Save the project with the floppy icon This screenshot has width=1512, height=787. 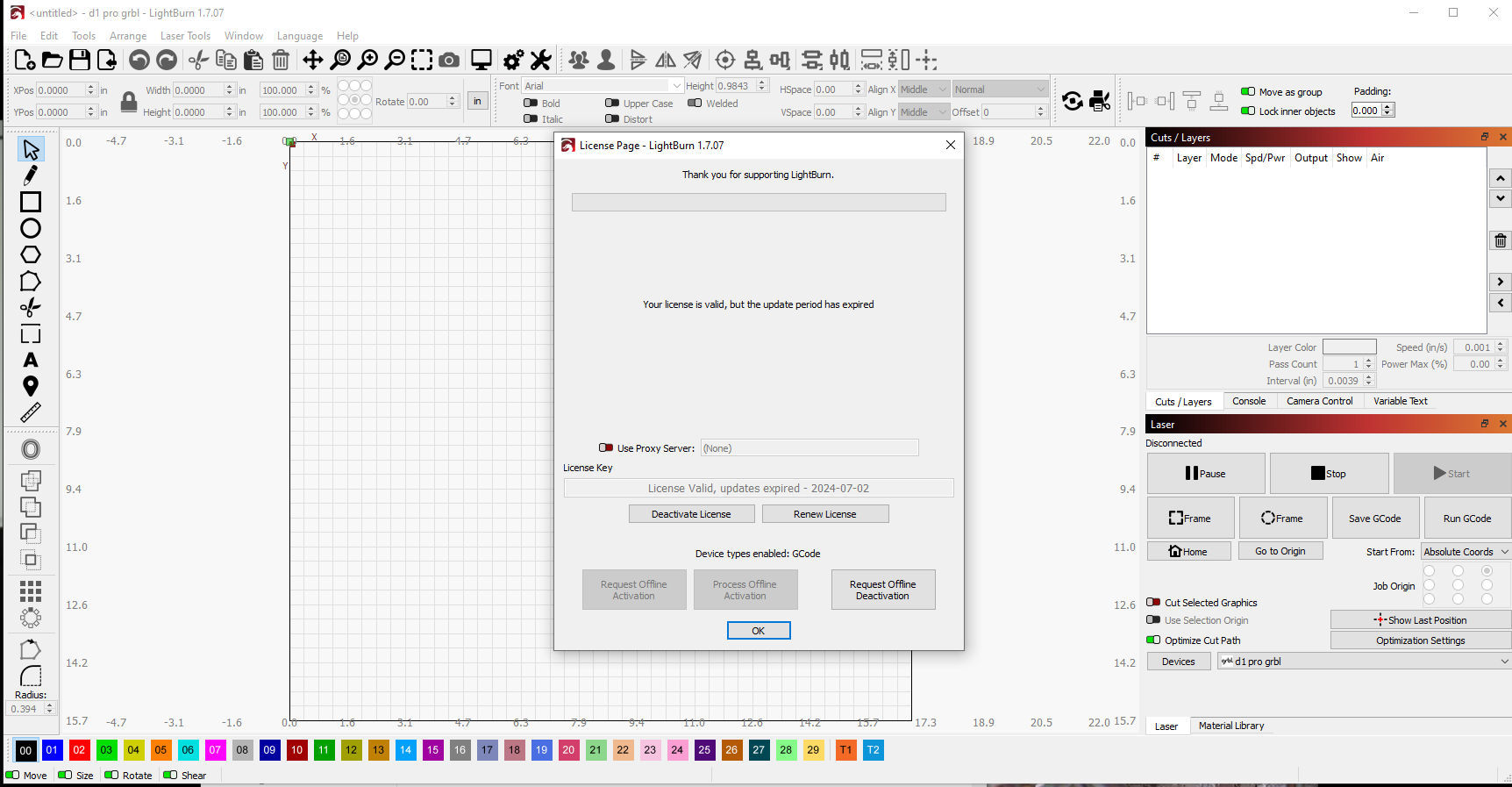click(79, 60)
